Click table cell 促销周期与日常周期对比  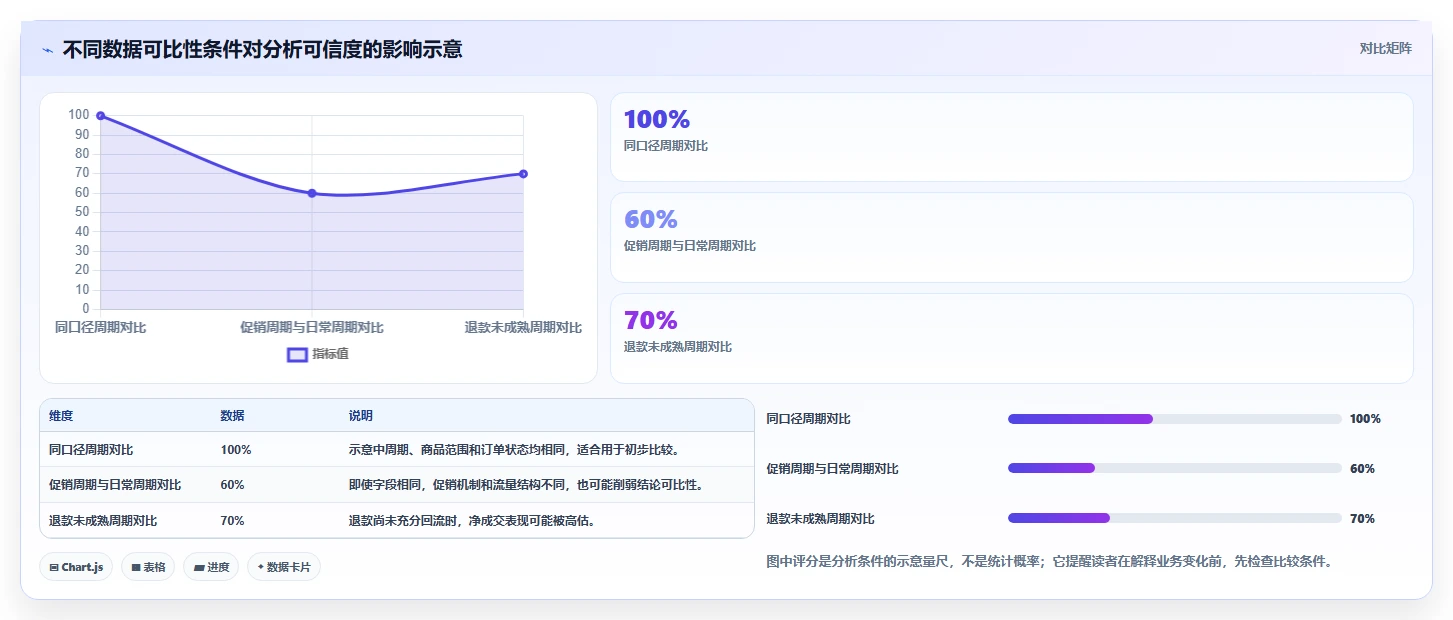115,485
